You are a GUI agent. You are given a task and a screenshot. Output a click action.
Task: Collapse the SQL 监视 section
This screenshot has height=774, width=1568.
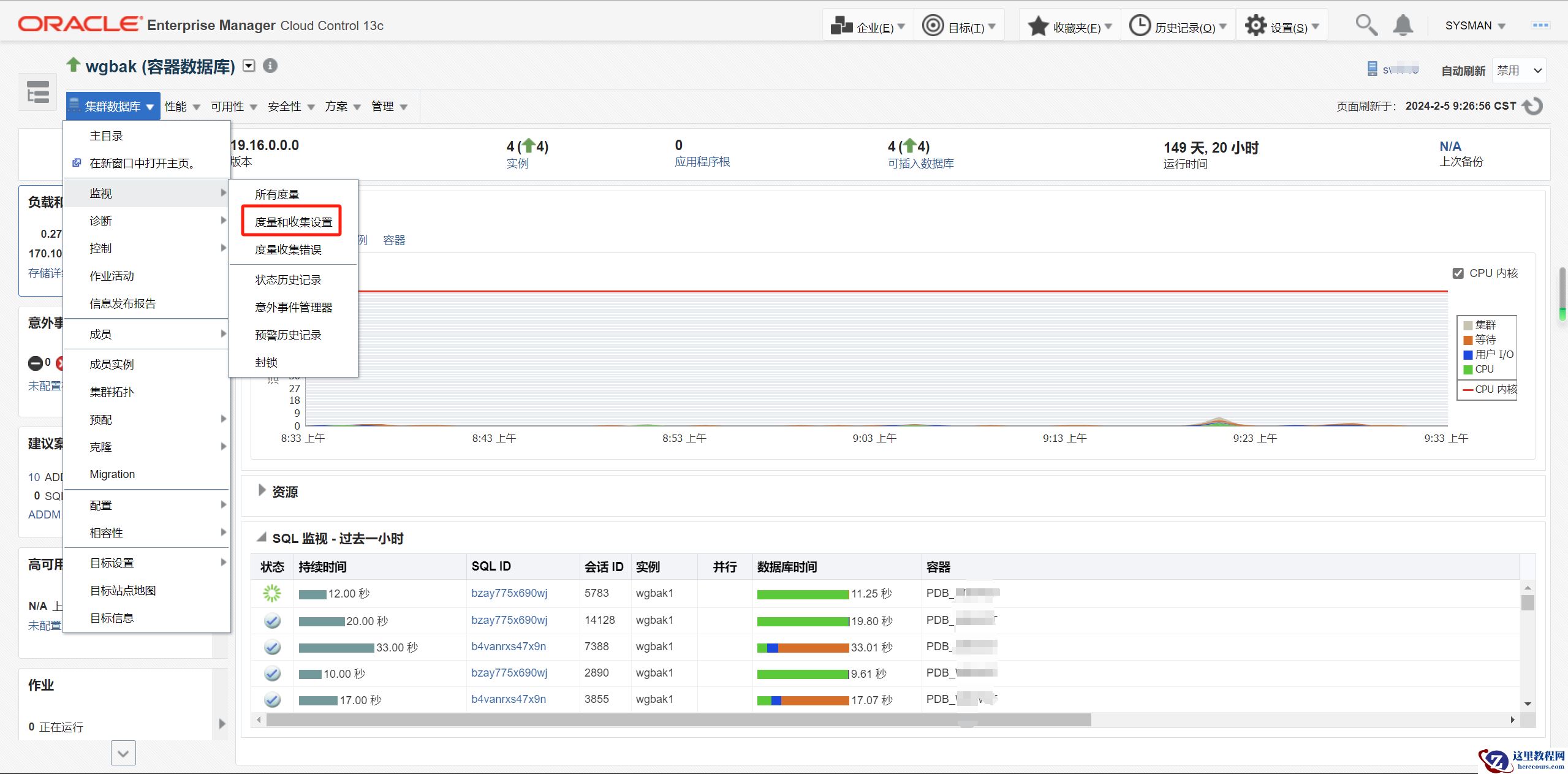pyautogui.click(x=262, y=537)
